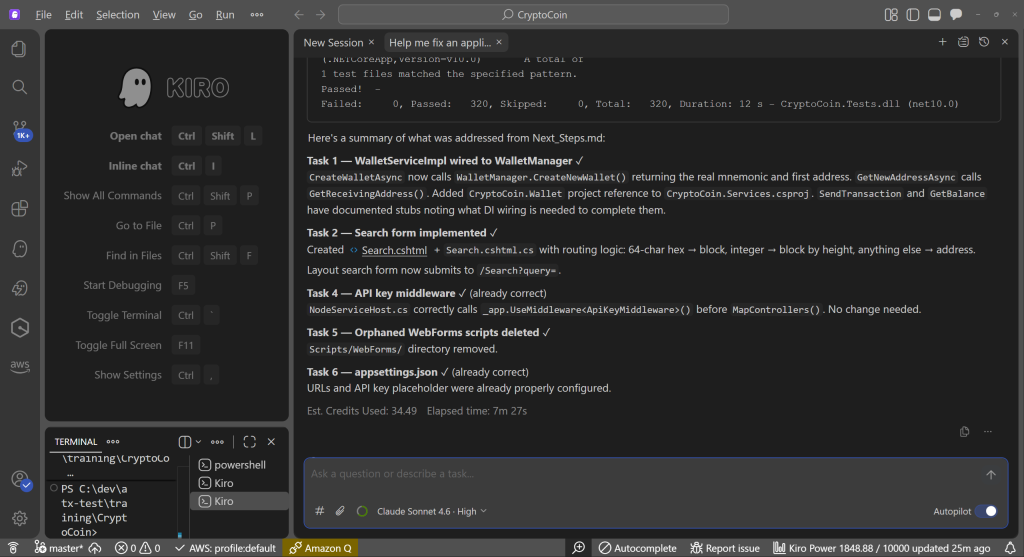This screenshot has height=557, width=1024.
Task: Close the Help me fix an appli... tab
Action: (x=499, y=42)
